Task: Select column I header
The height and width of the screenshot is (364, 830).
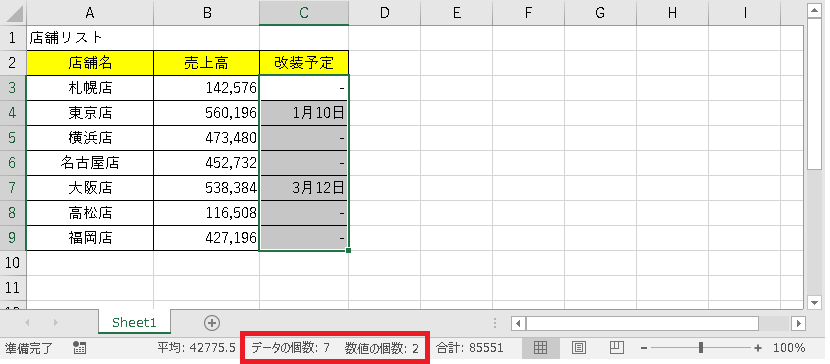Action: pyautogui.click(x=745, y=13)
